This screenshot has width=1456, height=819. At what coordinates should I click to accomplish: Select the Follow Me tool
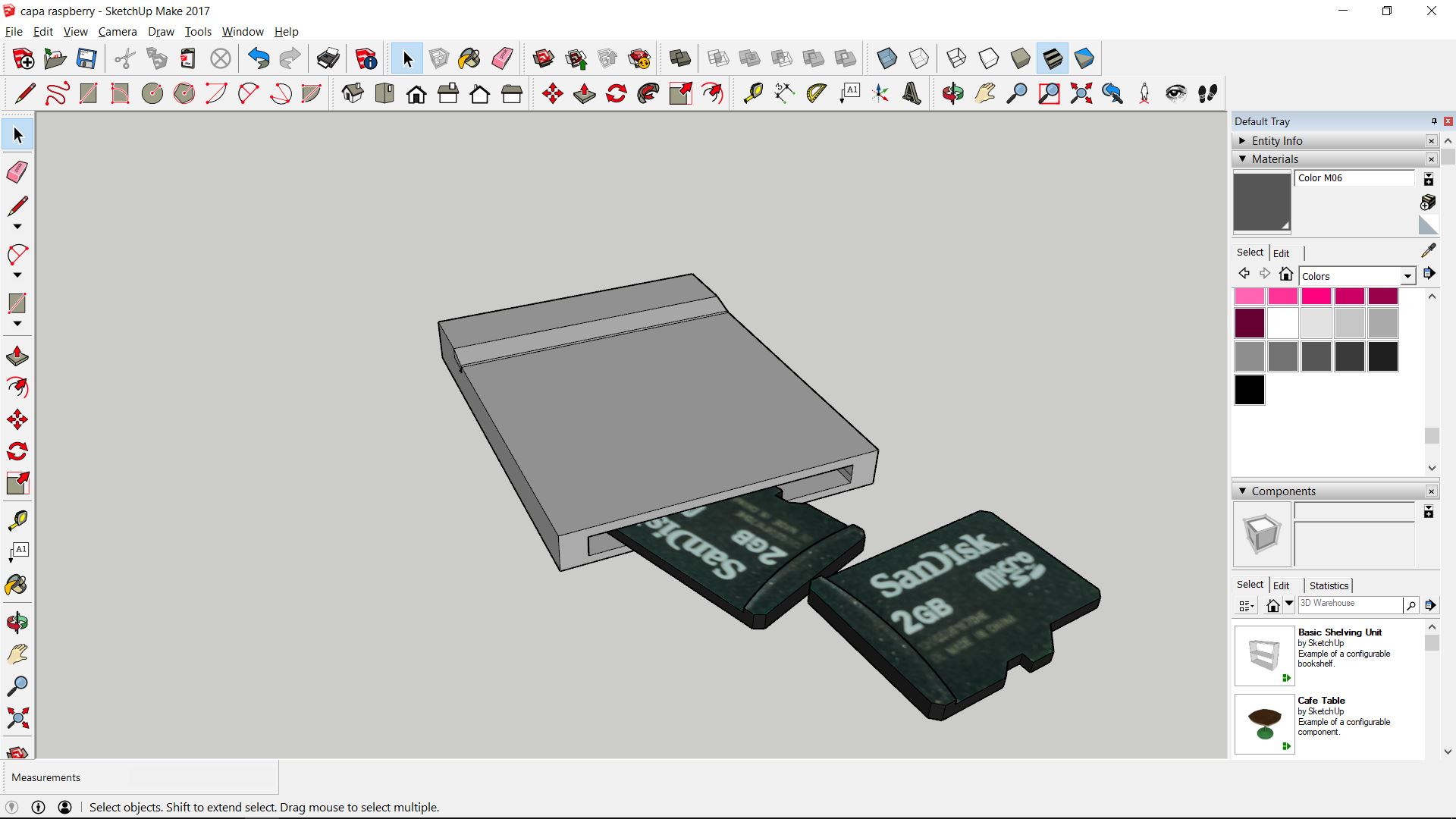pyautogui.click(x=648, y=93)
